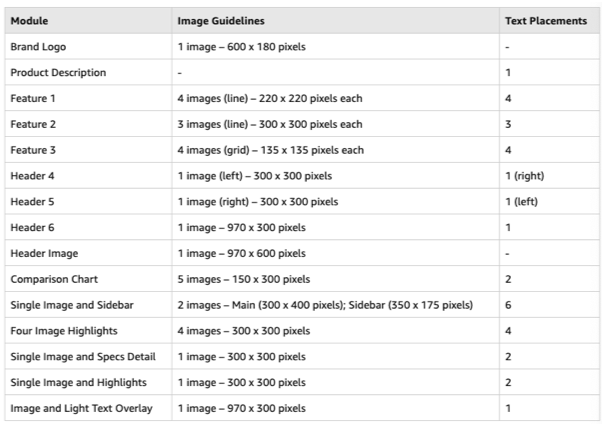Viewport: 602px width, 424px height.
Task: Select the Product Description row label
Action: tap(58, 73)
